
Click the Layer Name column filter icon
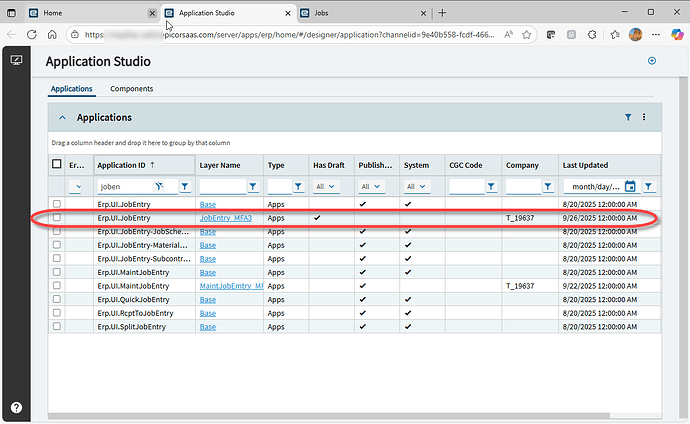pyautogui.click(x=253, y=186)
